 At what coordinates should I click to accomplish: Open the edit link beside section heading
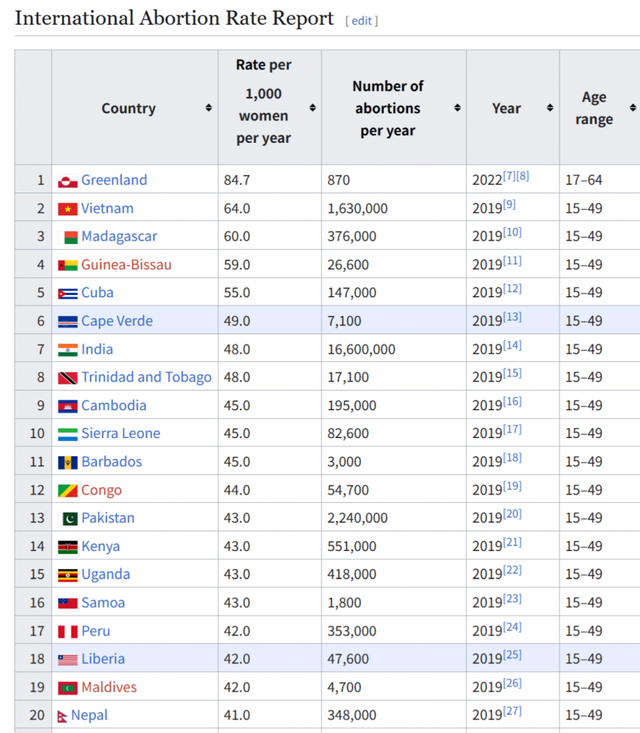point(361,21)
